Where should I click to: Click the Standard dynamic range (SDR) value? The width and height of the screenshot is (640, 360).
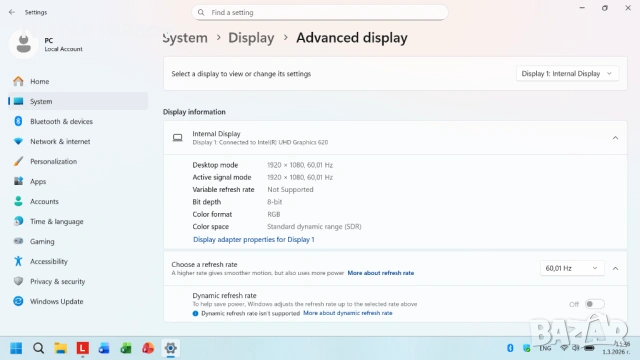point(314,227)
